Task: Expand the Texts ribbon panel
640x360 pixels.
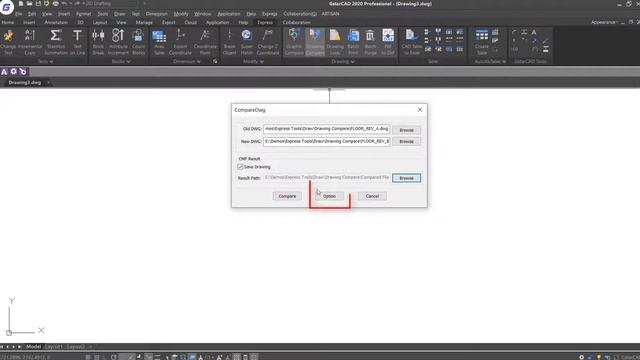Action: tap(45, 62)
